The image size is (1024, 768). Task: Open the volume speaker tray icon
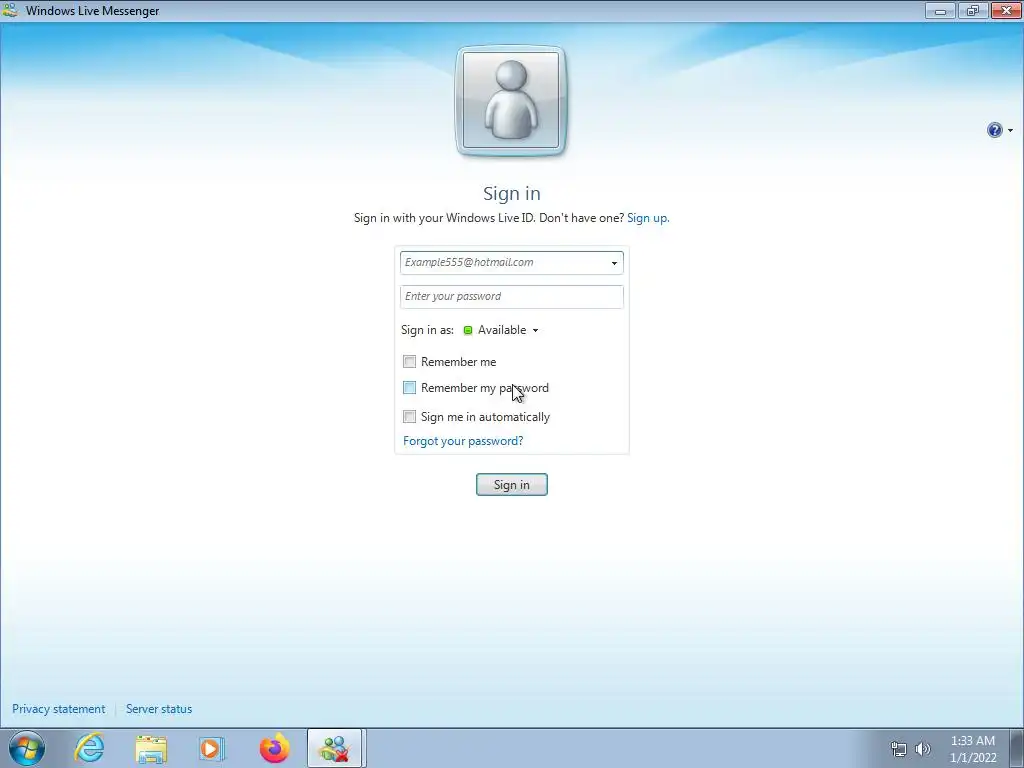(923, 749)
